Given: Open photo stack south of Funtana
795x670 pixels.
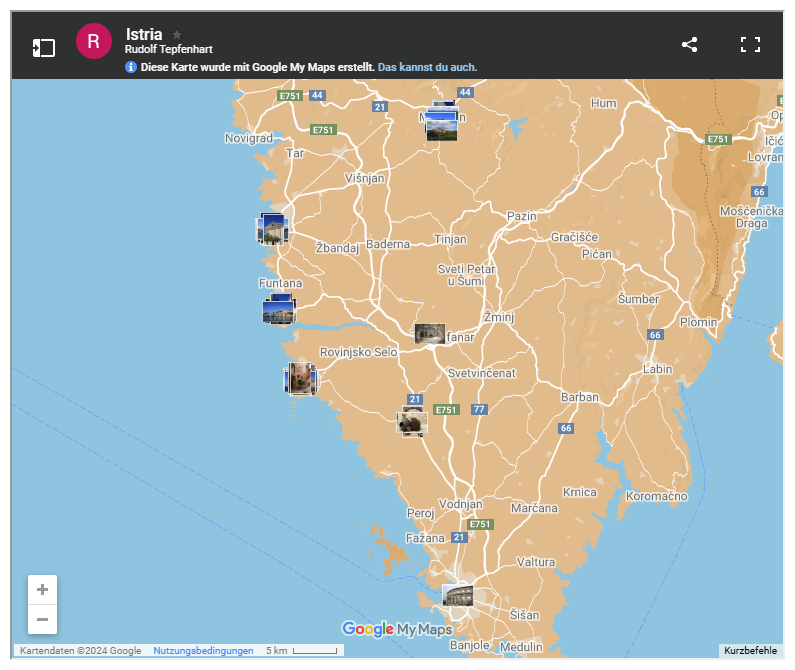Looking at the screenshot, I should (x=279, y=310).
